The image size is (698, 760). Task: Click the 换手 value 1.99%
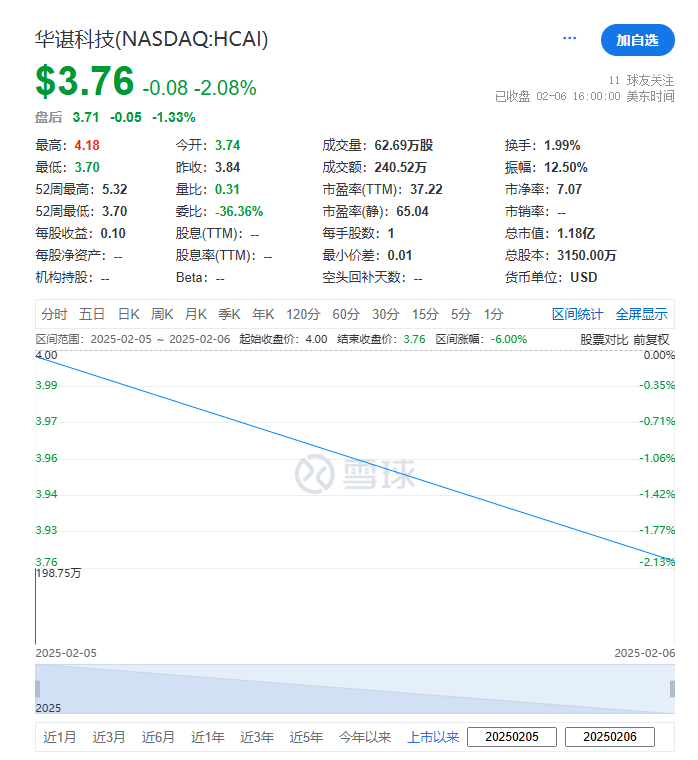pos(562,145)
